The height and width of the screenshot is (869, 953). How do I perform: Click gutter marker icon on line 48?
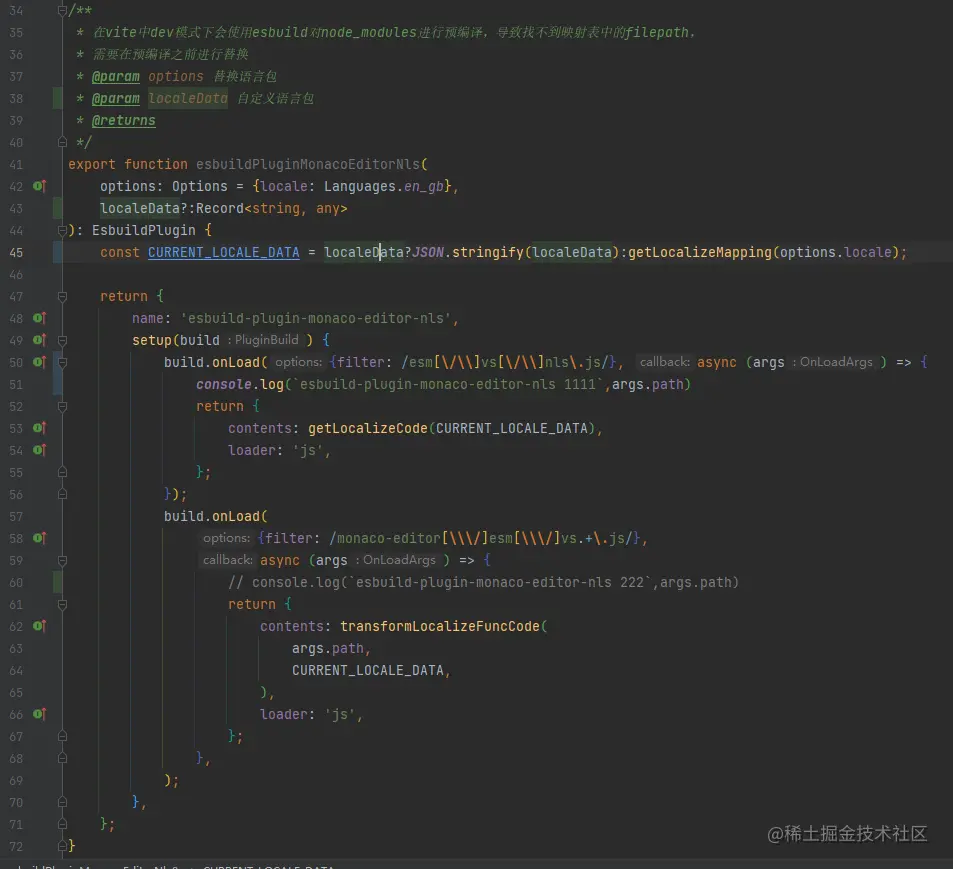click(40, 318)
